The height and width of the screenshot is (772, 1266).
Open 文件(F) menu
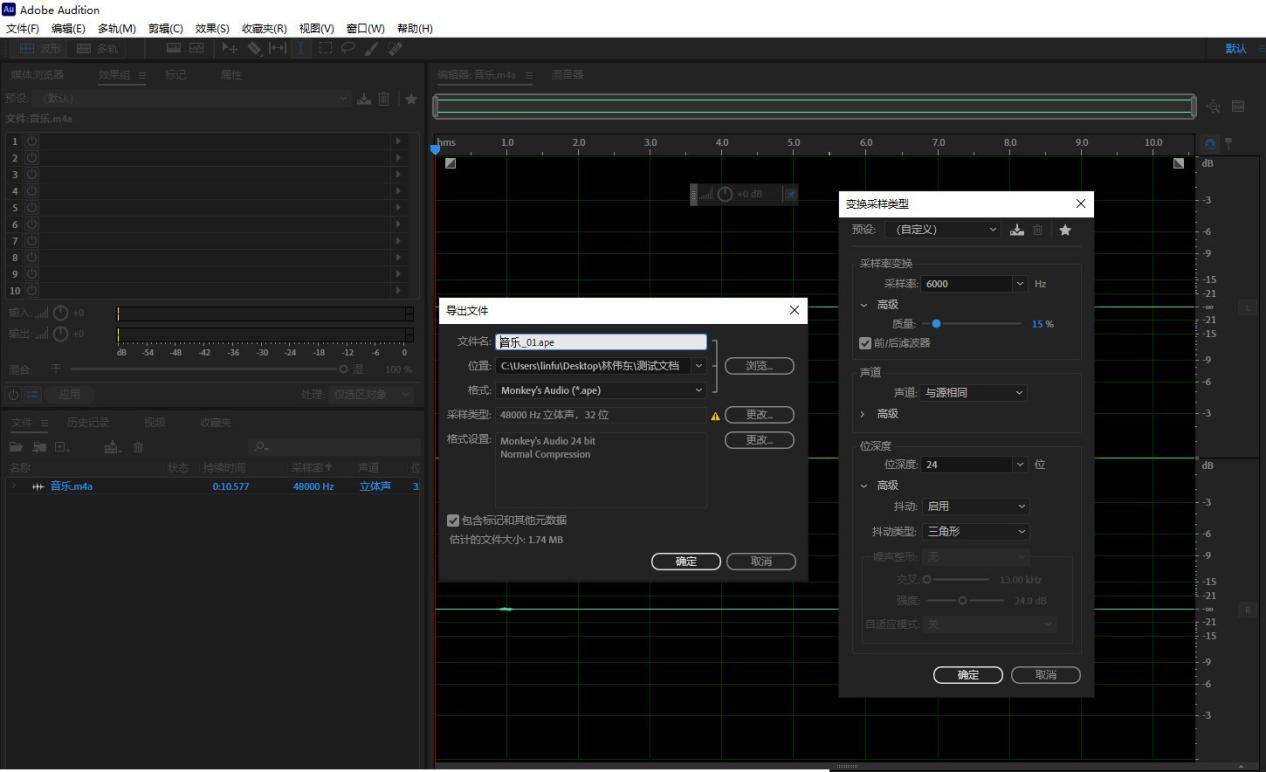coord(22,28)
